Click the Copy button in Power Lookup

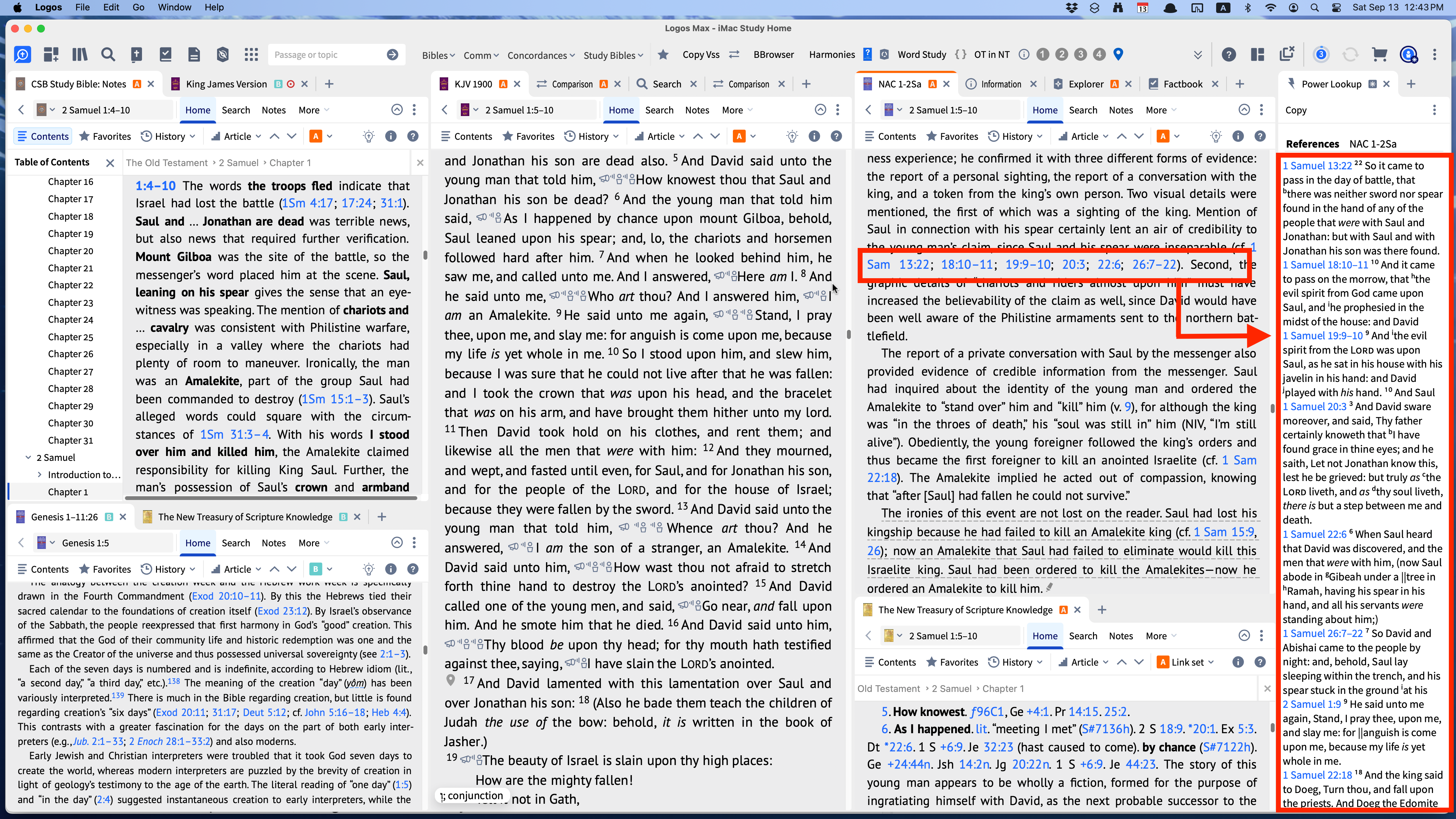point(1295,110)
